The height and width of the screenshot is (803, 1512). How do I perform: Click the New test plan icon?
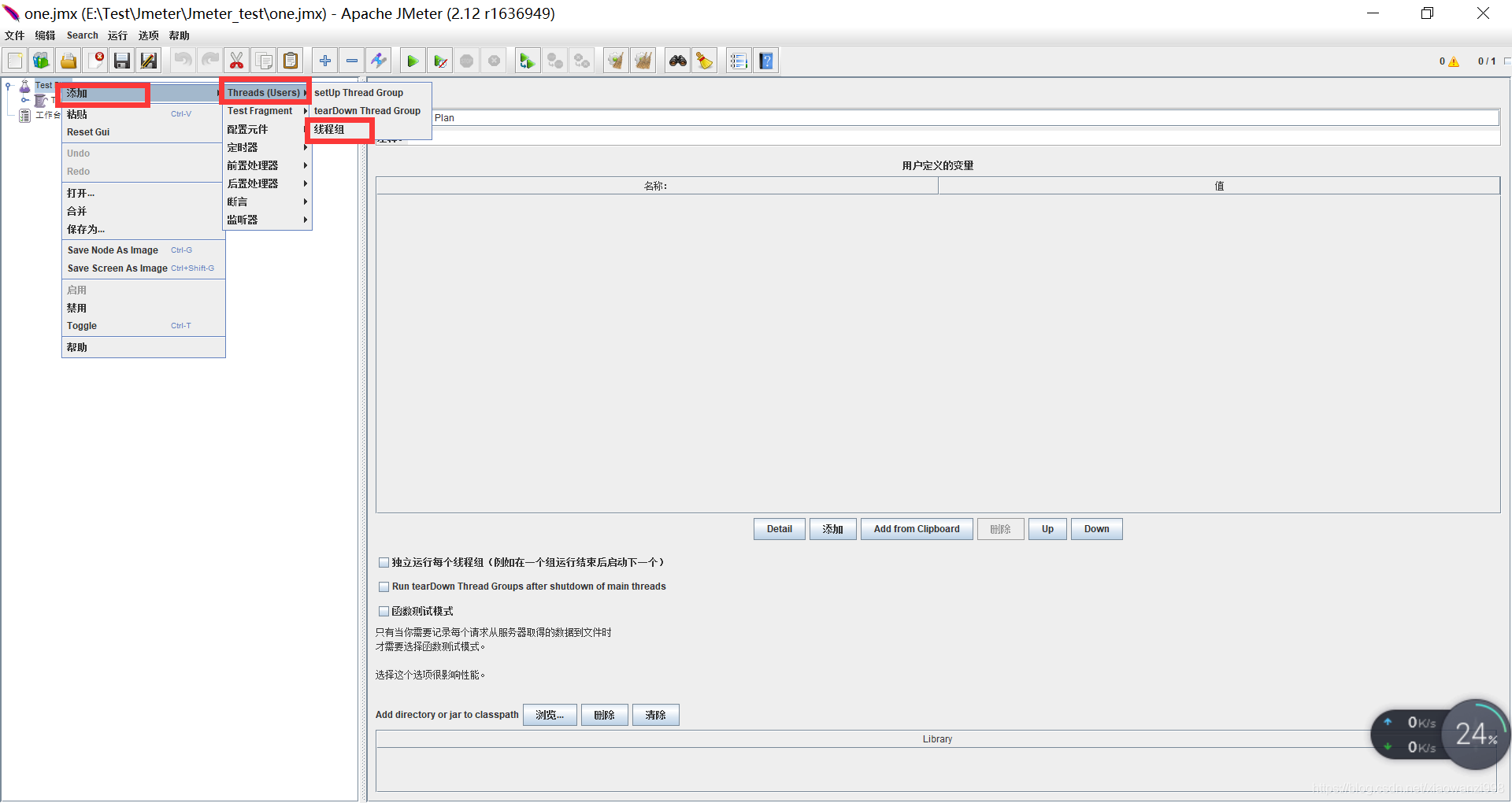click(15, 61)
